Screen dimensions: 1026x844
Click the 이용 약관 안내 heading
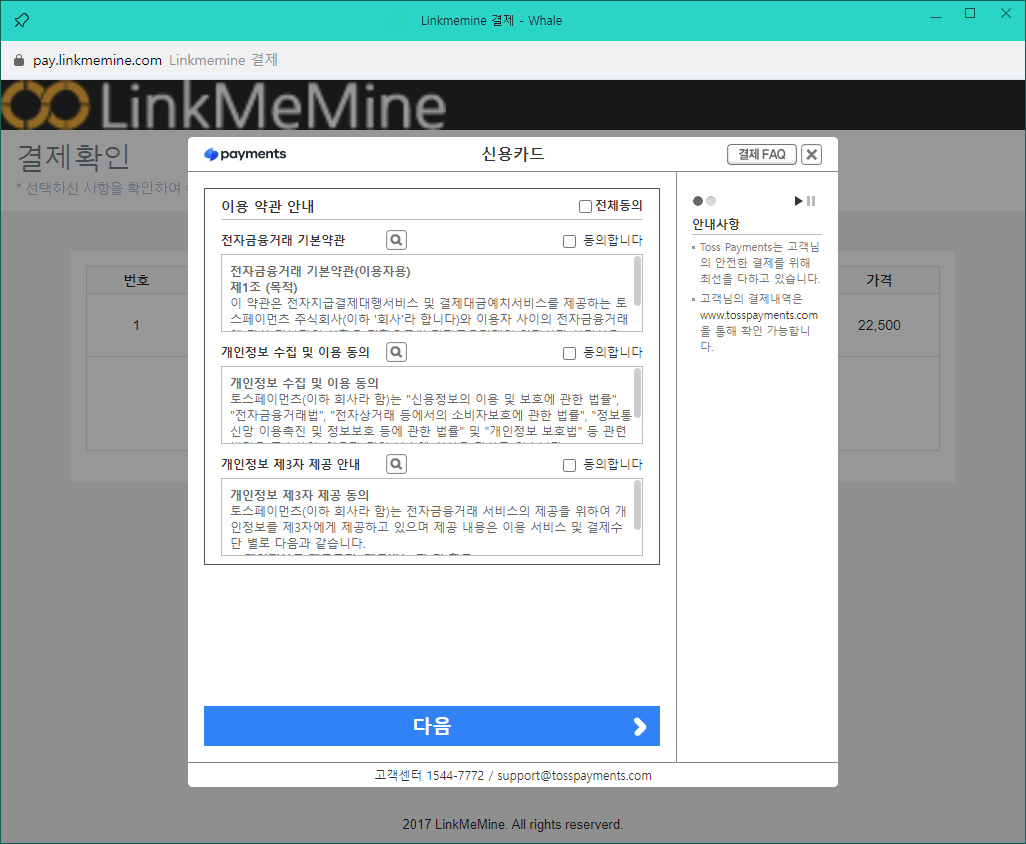(x=268, y=207)
